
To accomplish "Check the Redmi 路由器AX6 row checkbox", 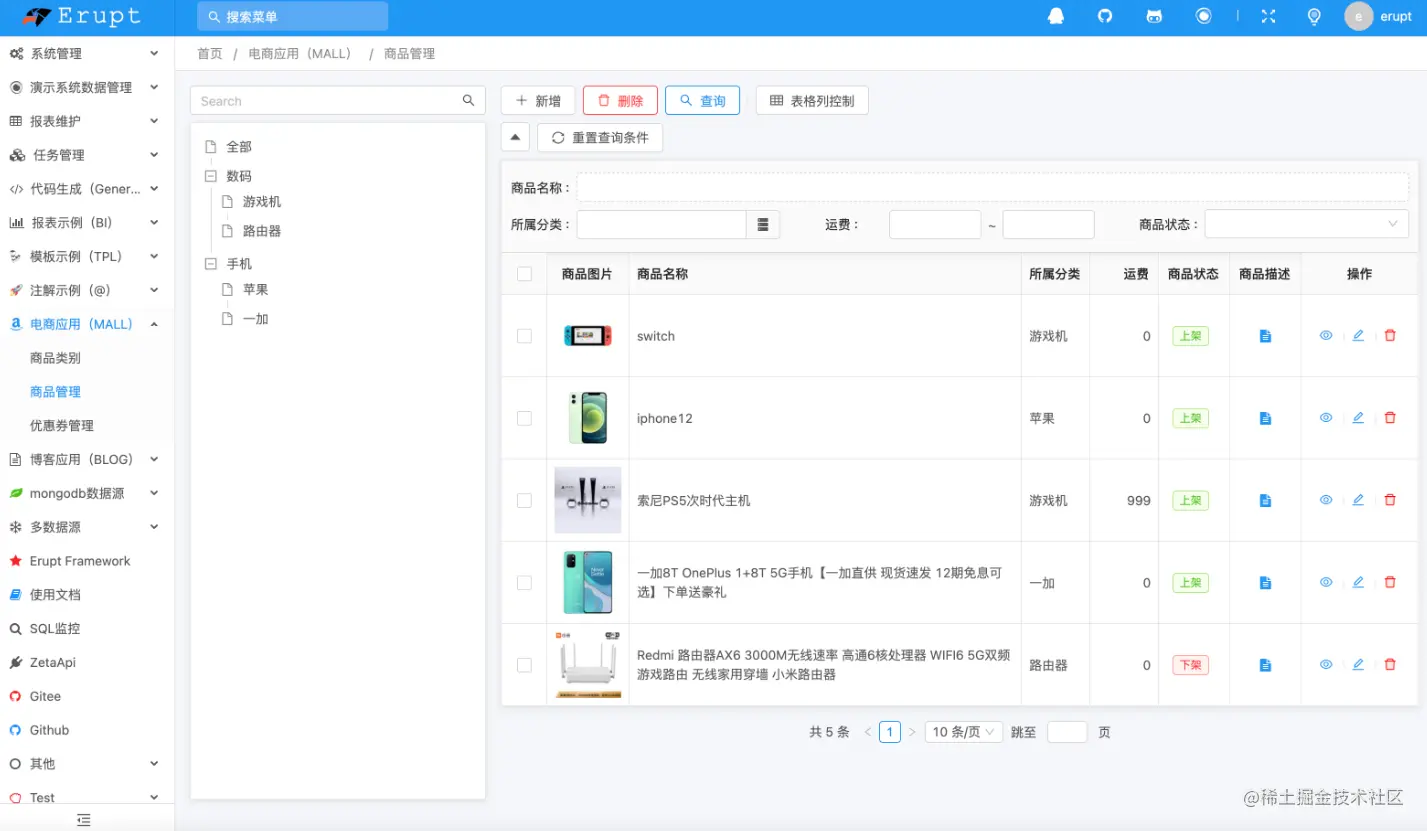I will [524, 664].
